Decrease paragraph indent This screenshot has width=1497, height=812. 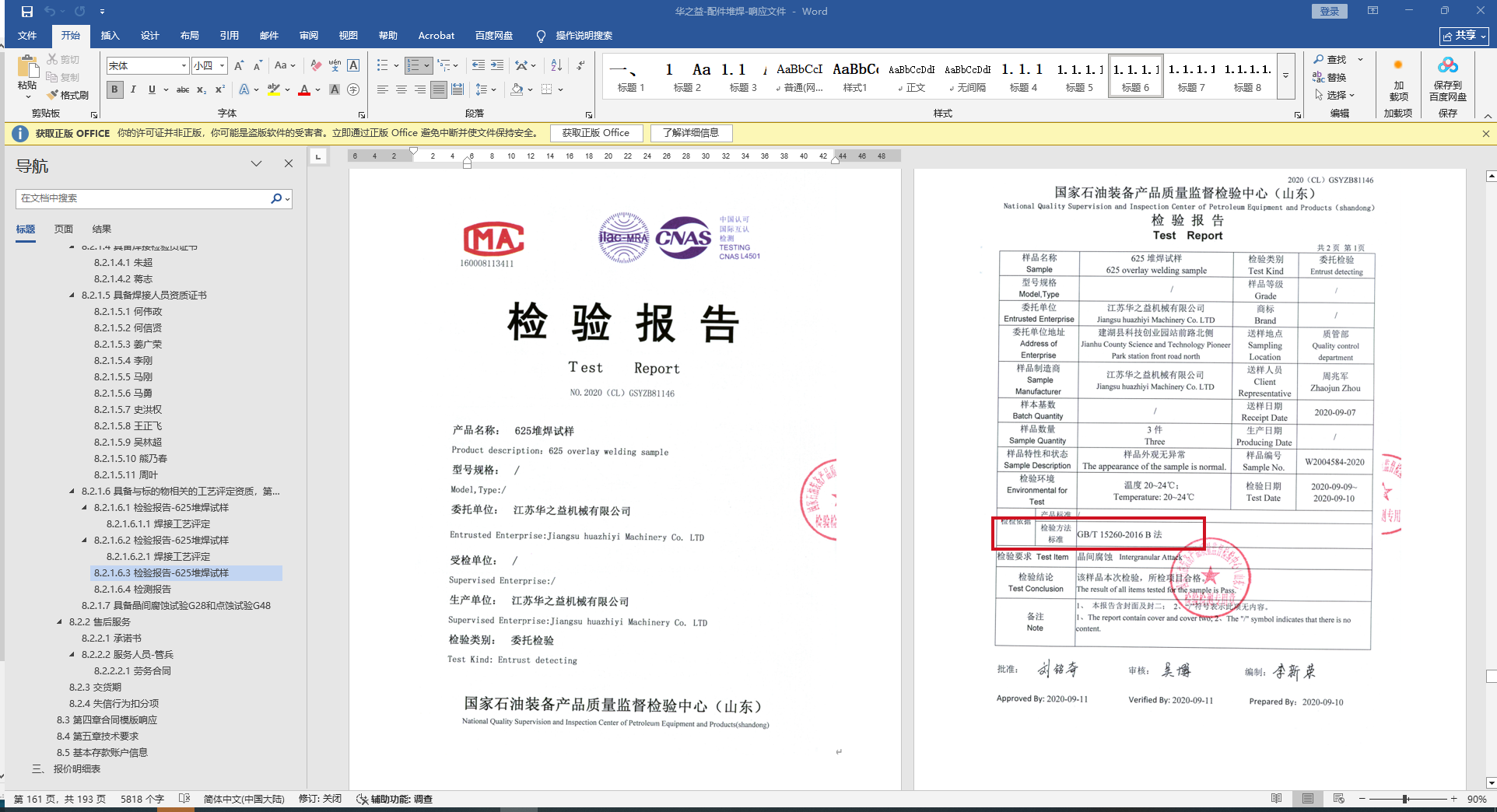pos(479,65)
